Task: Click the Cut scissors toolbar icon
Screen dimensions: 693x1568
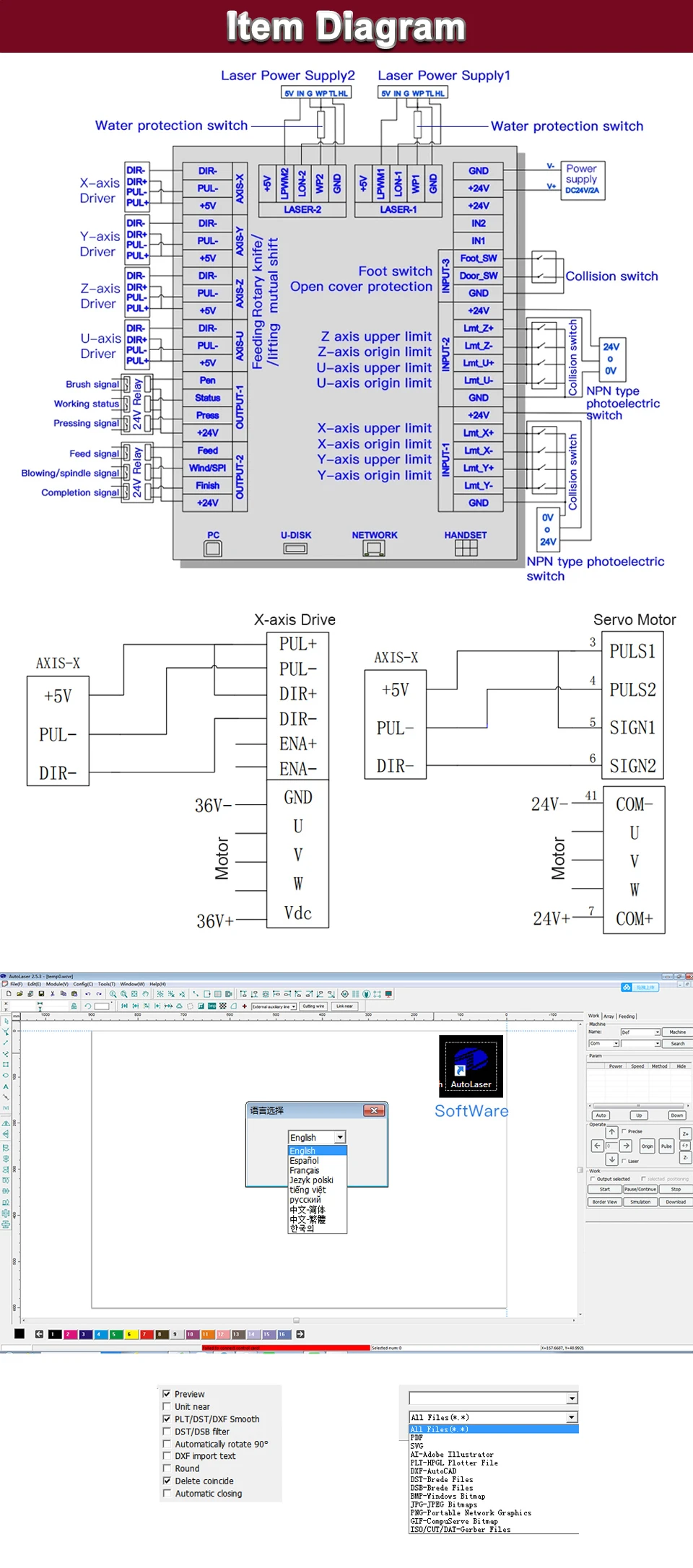Action: coord(52,994)
